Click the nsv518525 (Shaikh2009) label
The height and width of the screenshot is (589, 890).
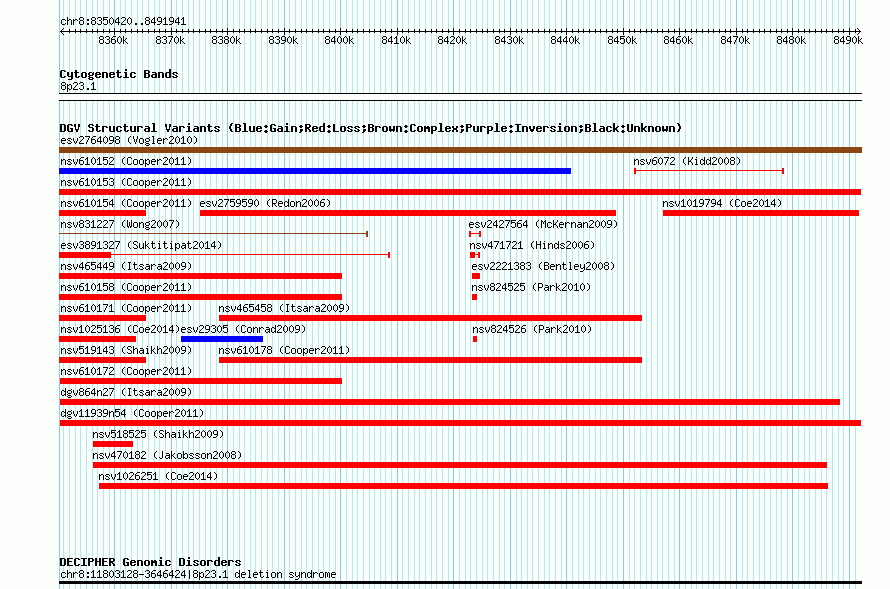[x=158, y=434]
